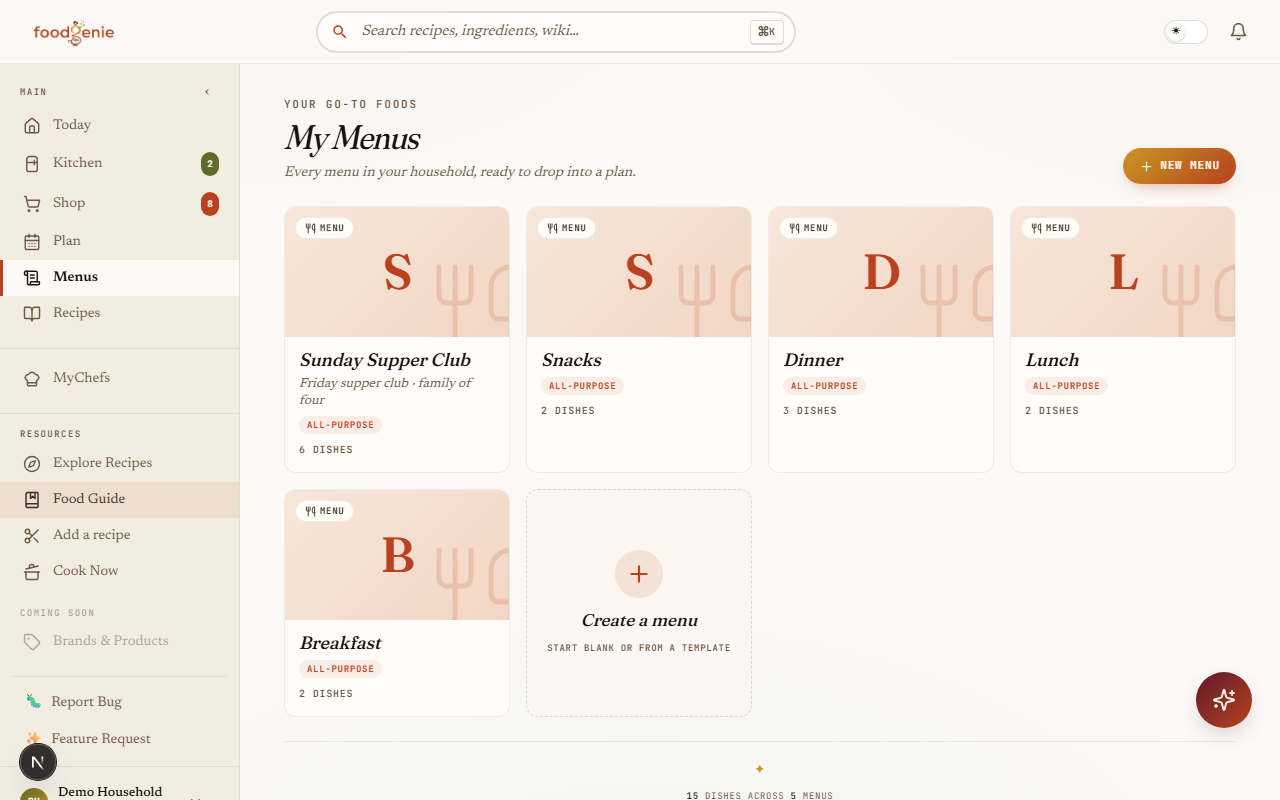Click the search magnifier icon
The width and height of the screenshot is (1280, 800).
coord(340,32)
